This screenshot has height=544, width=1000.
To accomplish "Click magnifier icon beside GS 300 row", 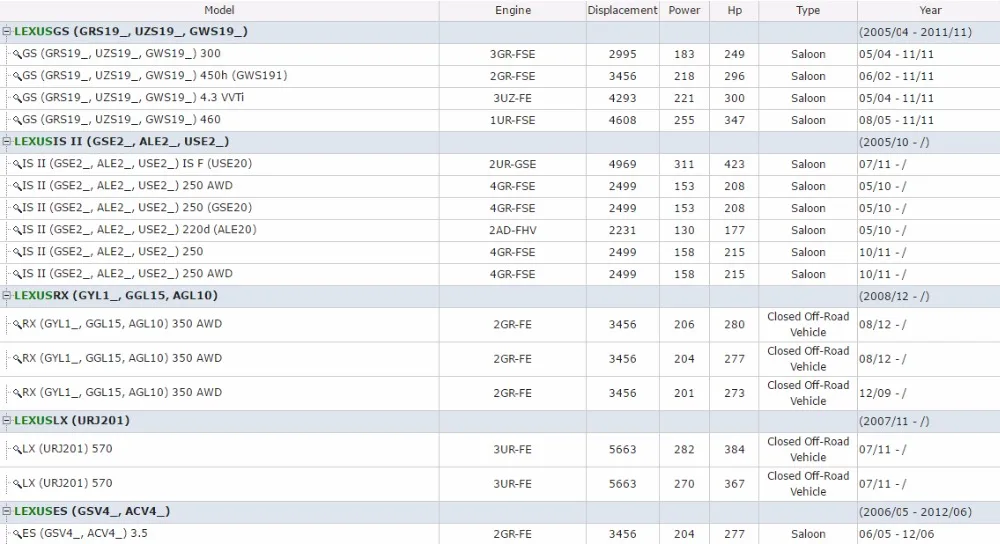I will pos(17,55).
